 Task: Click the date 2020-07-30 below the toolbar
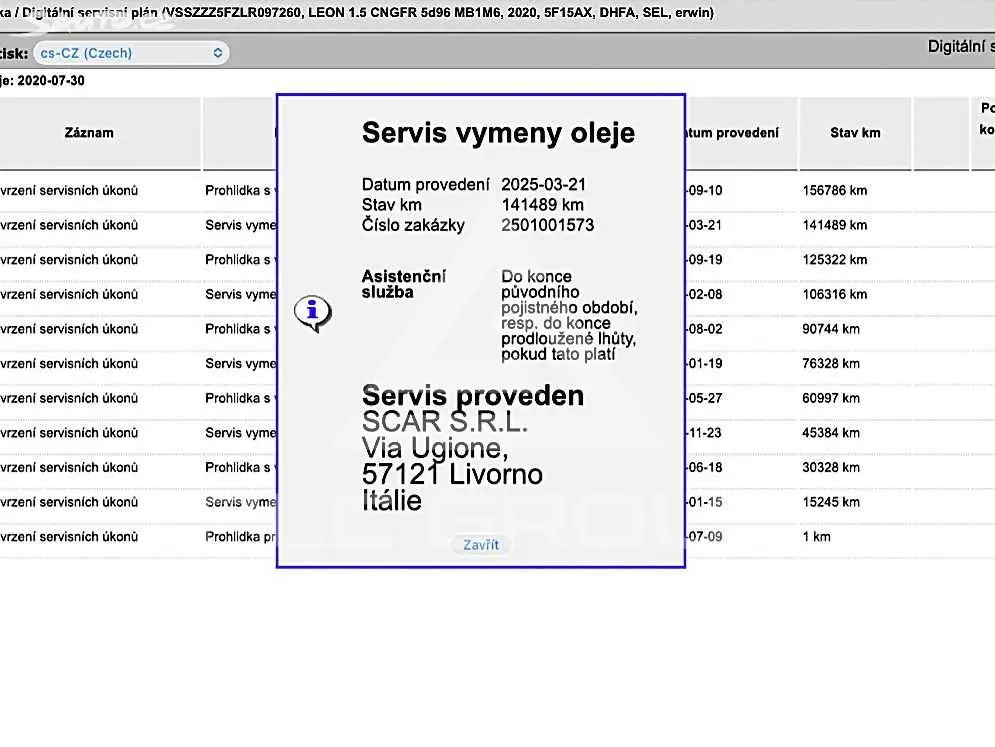pos(51,81)
